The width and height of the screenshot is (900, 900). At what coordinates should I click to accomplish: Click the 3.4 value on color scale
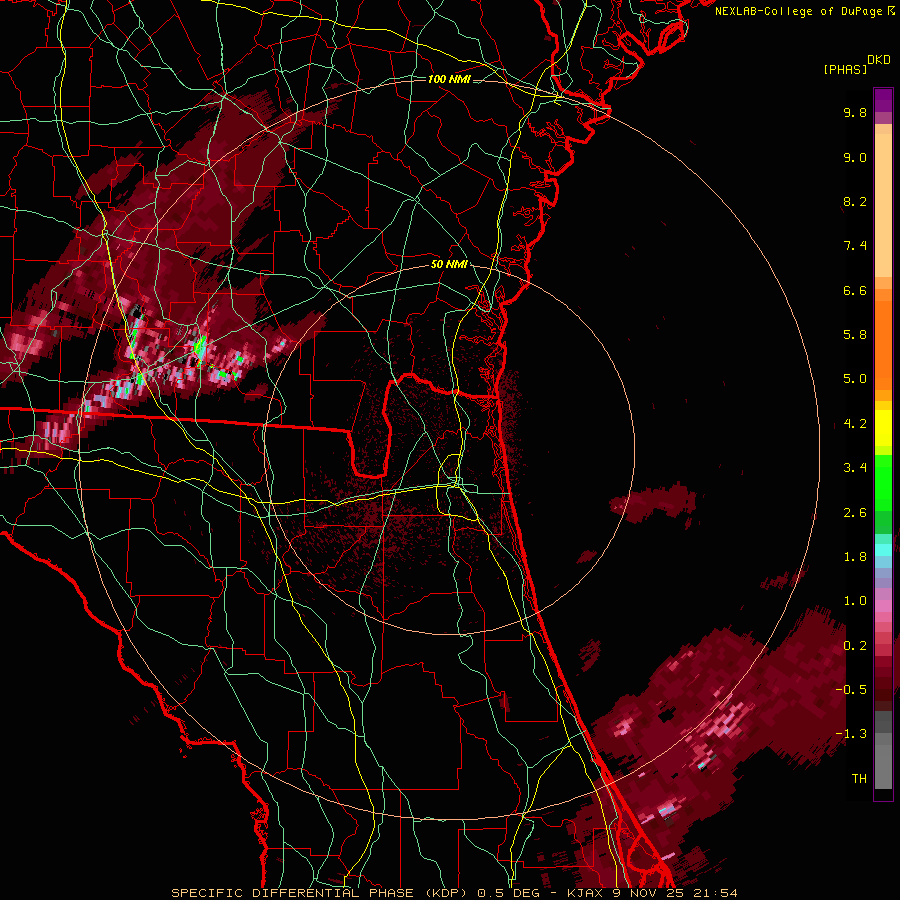855,468
